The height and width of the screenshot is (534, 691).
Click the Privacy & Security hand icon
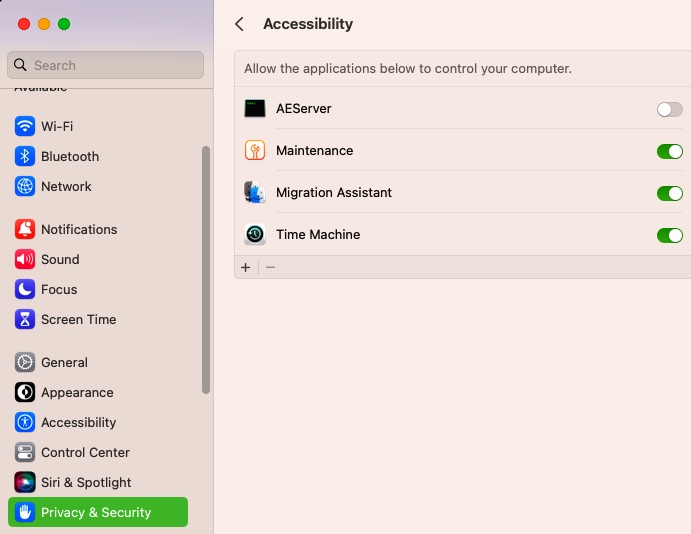pyautogui.click(x=25, y=512)
